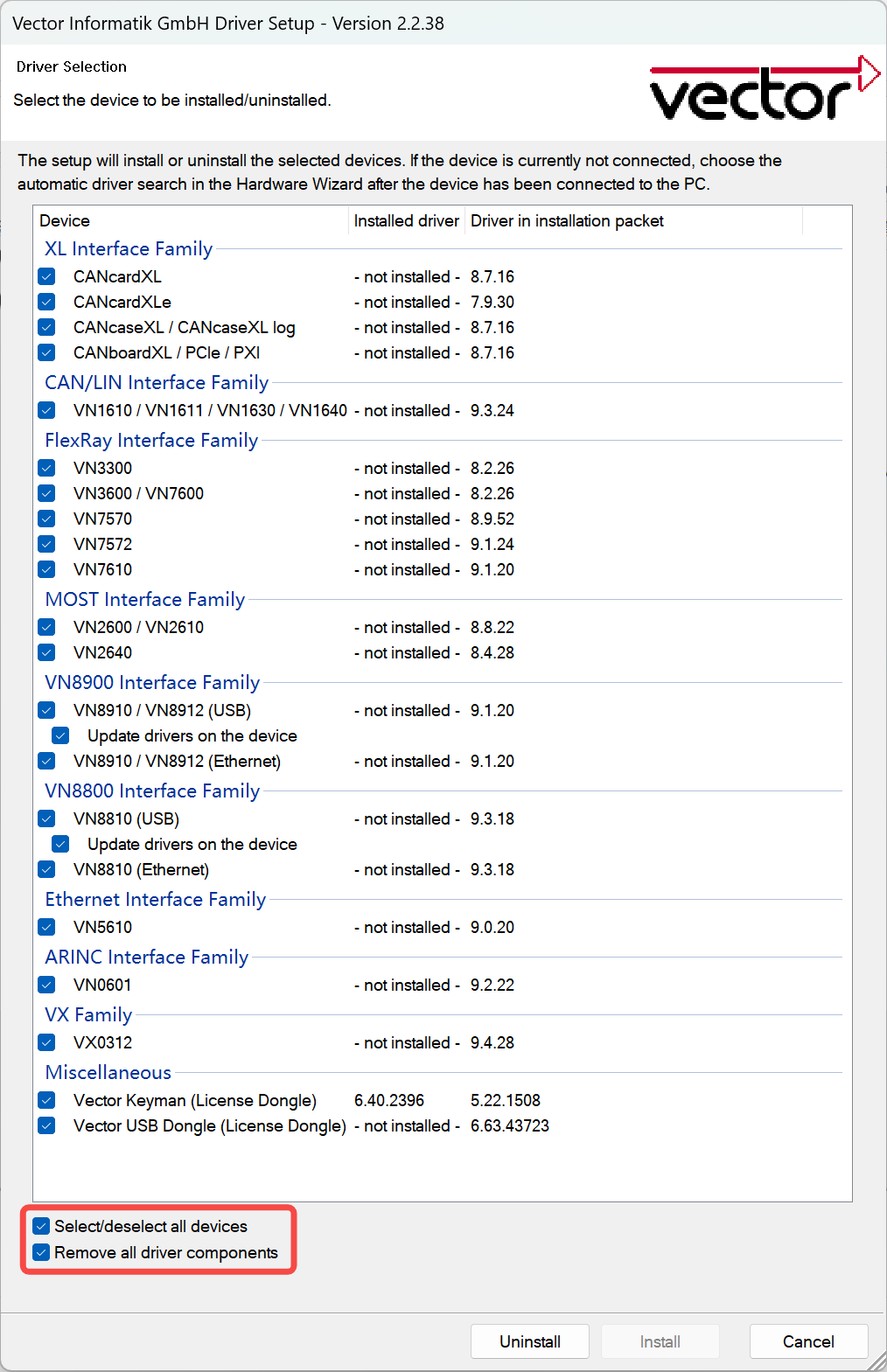Uncheck the VN7570 checkbox
The image size is (887, 1372).
point(47,519)
